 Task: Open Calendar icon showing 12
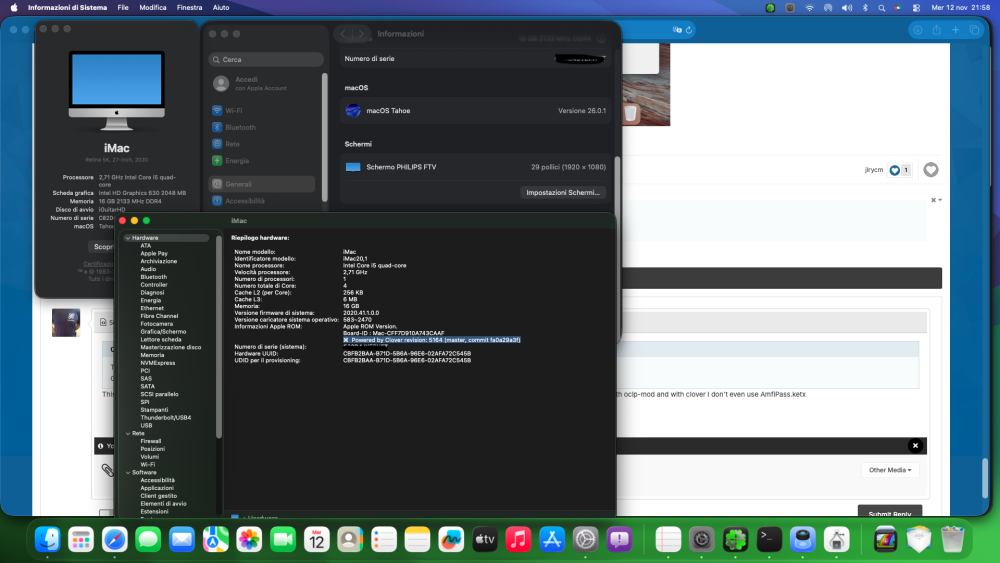316,539
